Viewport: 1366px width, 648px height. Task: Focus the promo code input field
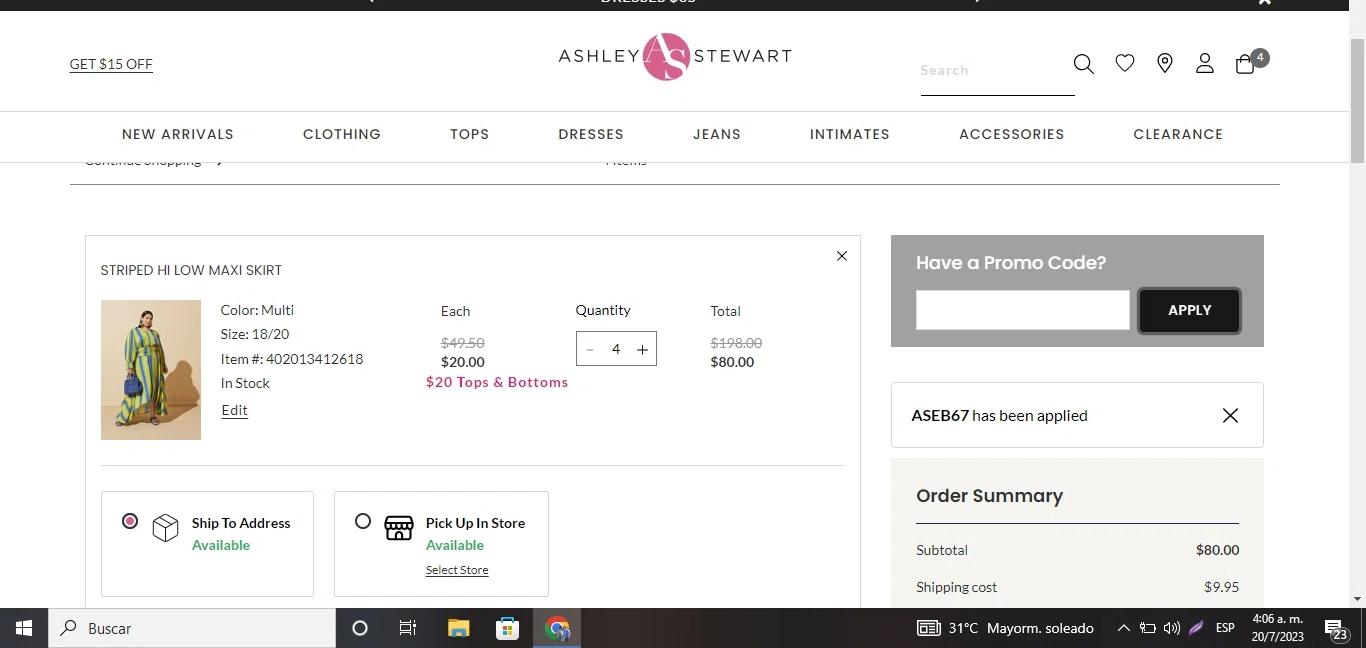(1022, 310)
